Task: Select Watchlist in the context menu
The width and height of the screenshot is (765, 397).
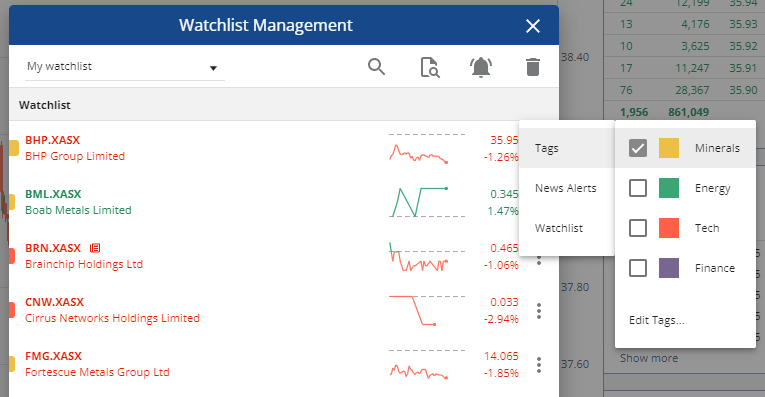Action: 566,228
